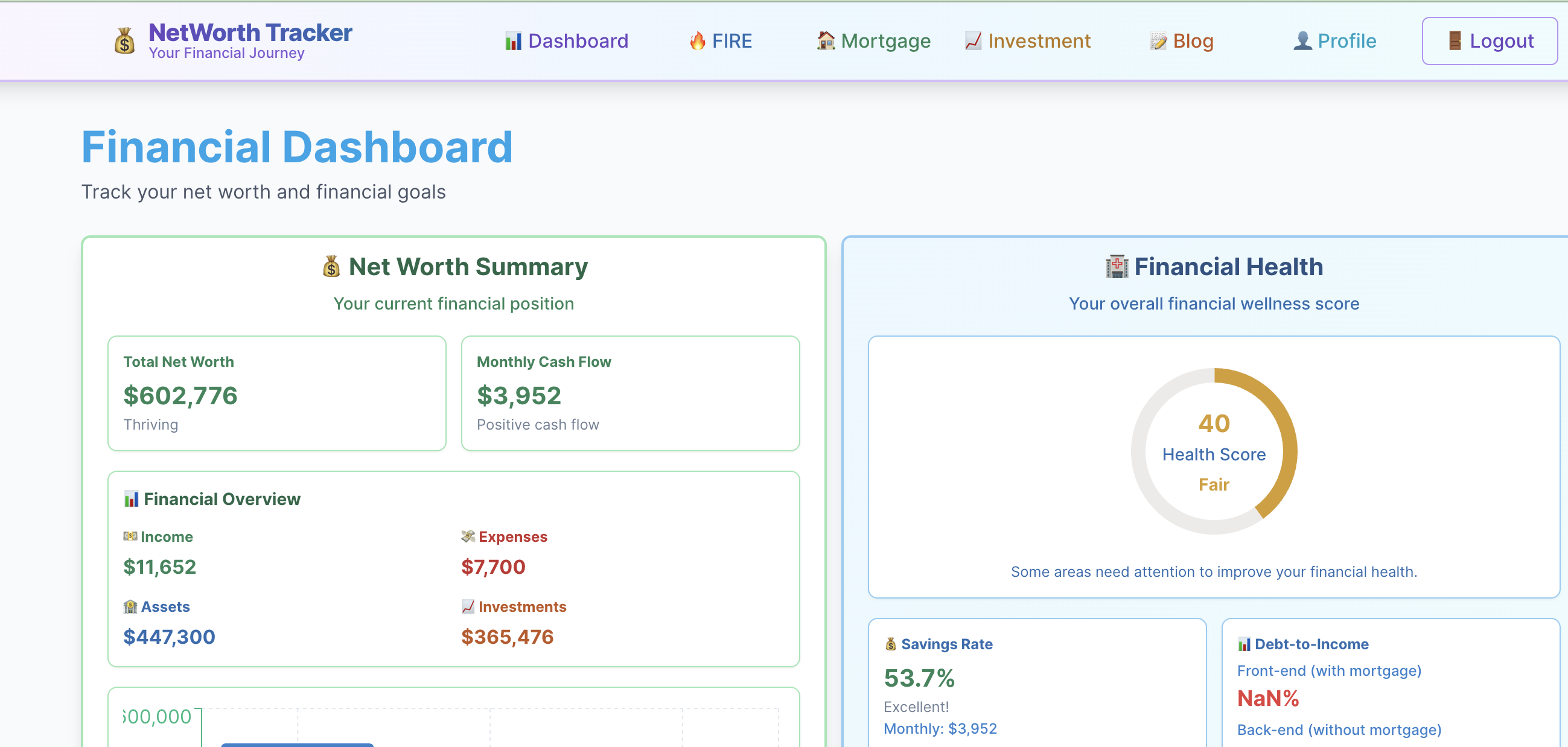
Task: Click the Blog memo icon
Action: pyautogui.click(x=1158, y=42)
